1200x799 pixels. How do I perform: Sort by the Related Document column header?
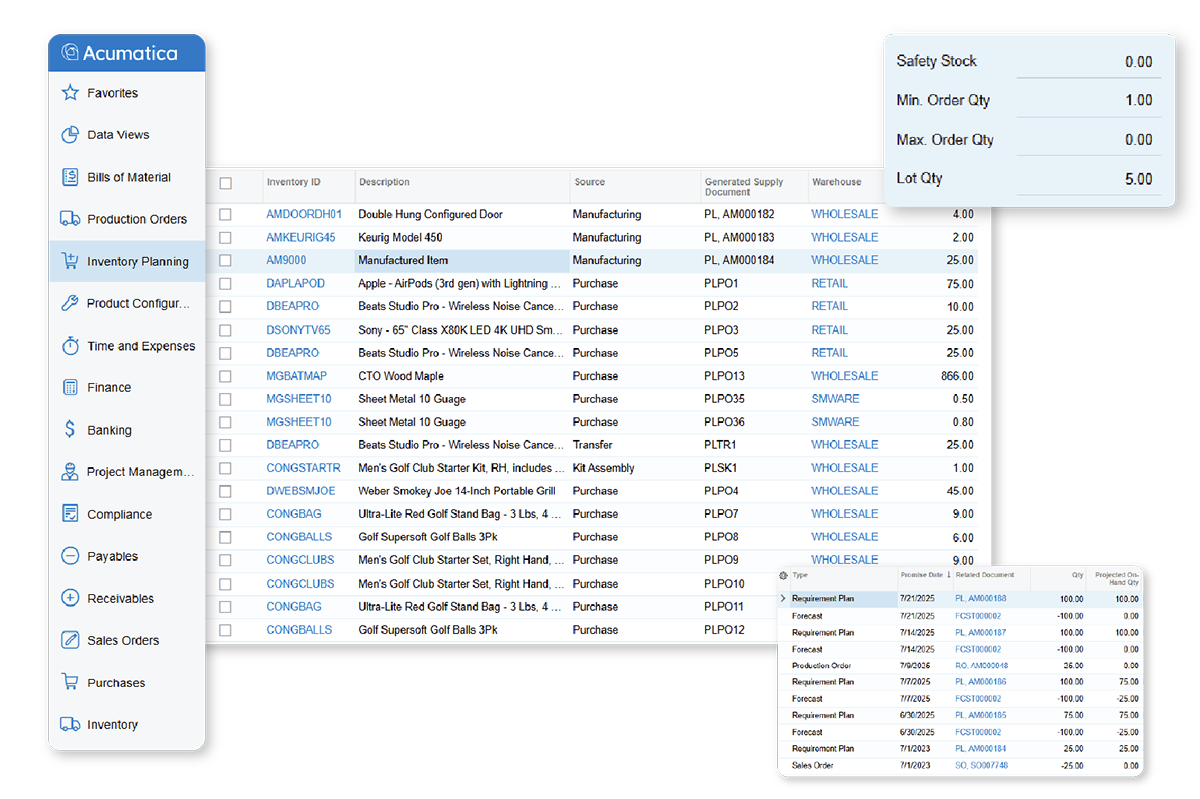pyautogui.click(x=985, y=575)
